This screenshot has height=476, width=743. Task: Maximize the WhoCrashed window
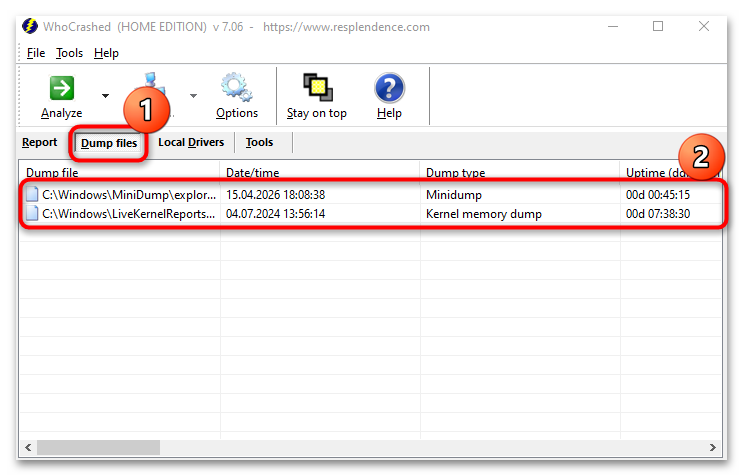pyautogui.click(x=658, y=26)
